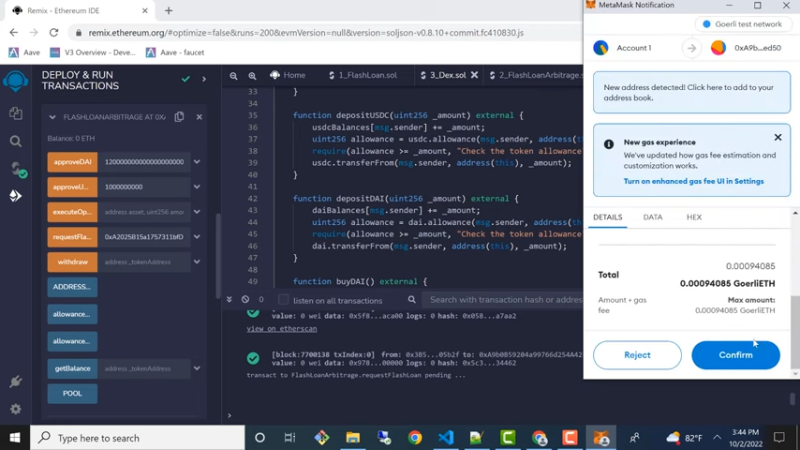Viewport: 800px width, 450px height.
Task: Reload the browser page
Action: click(x=54, y=33)
